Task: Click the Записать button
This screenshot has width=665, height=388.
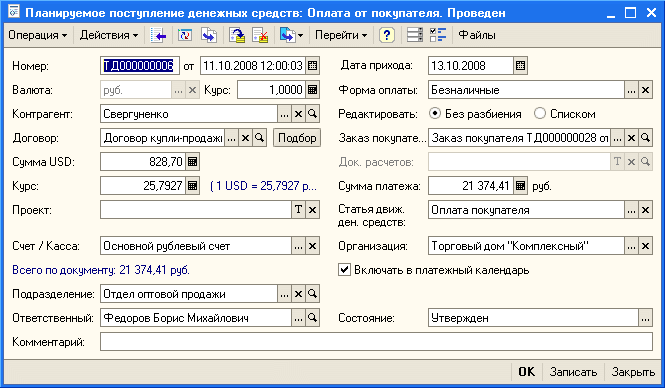Action: pos(573,372)
